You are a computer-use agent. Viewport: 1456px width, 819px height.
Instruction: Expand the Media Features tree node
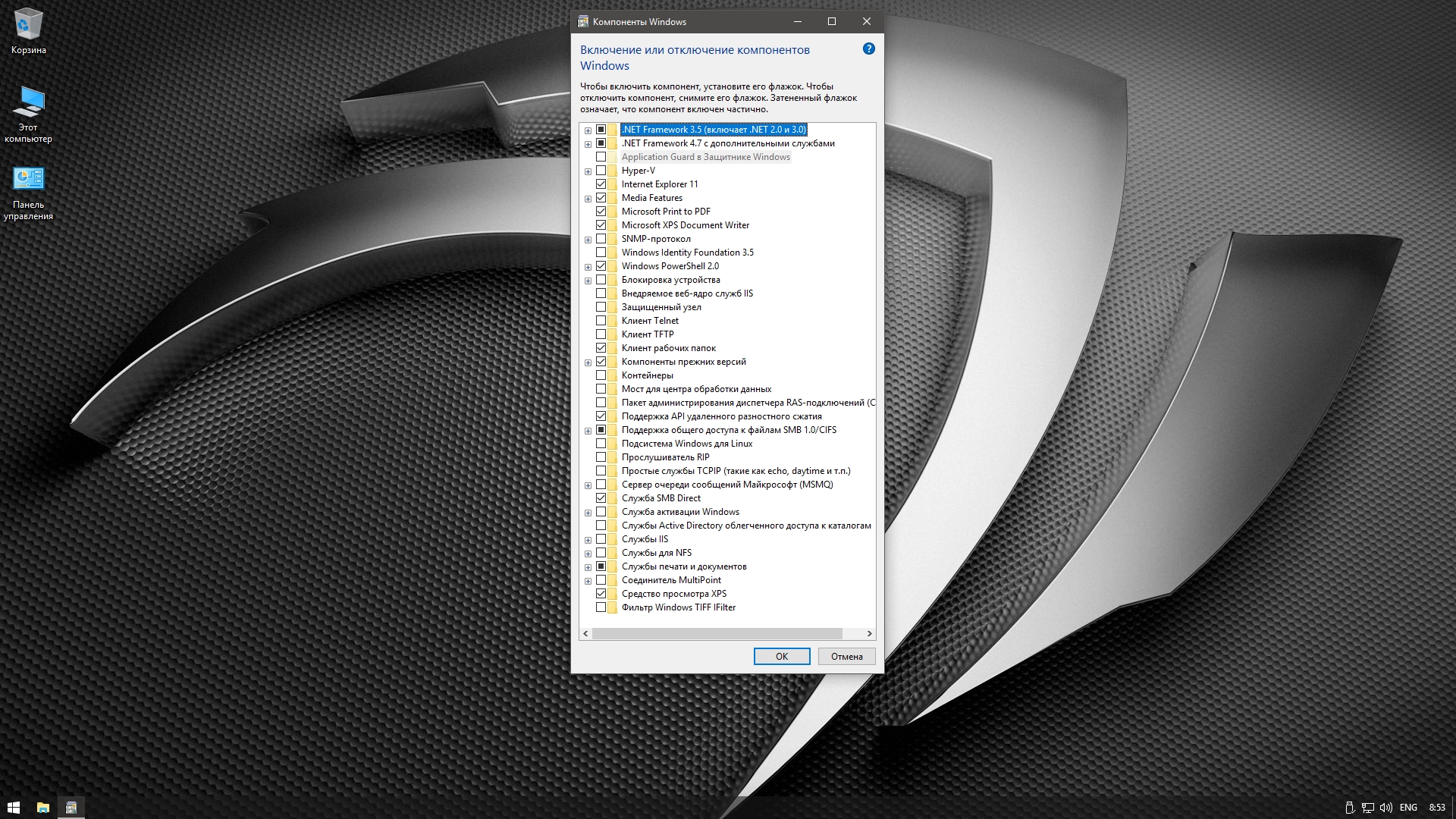pyautogui.click(x=588, y=199)
